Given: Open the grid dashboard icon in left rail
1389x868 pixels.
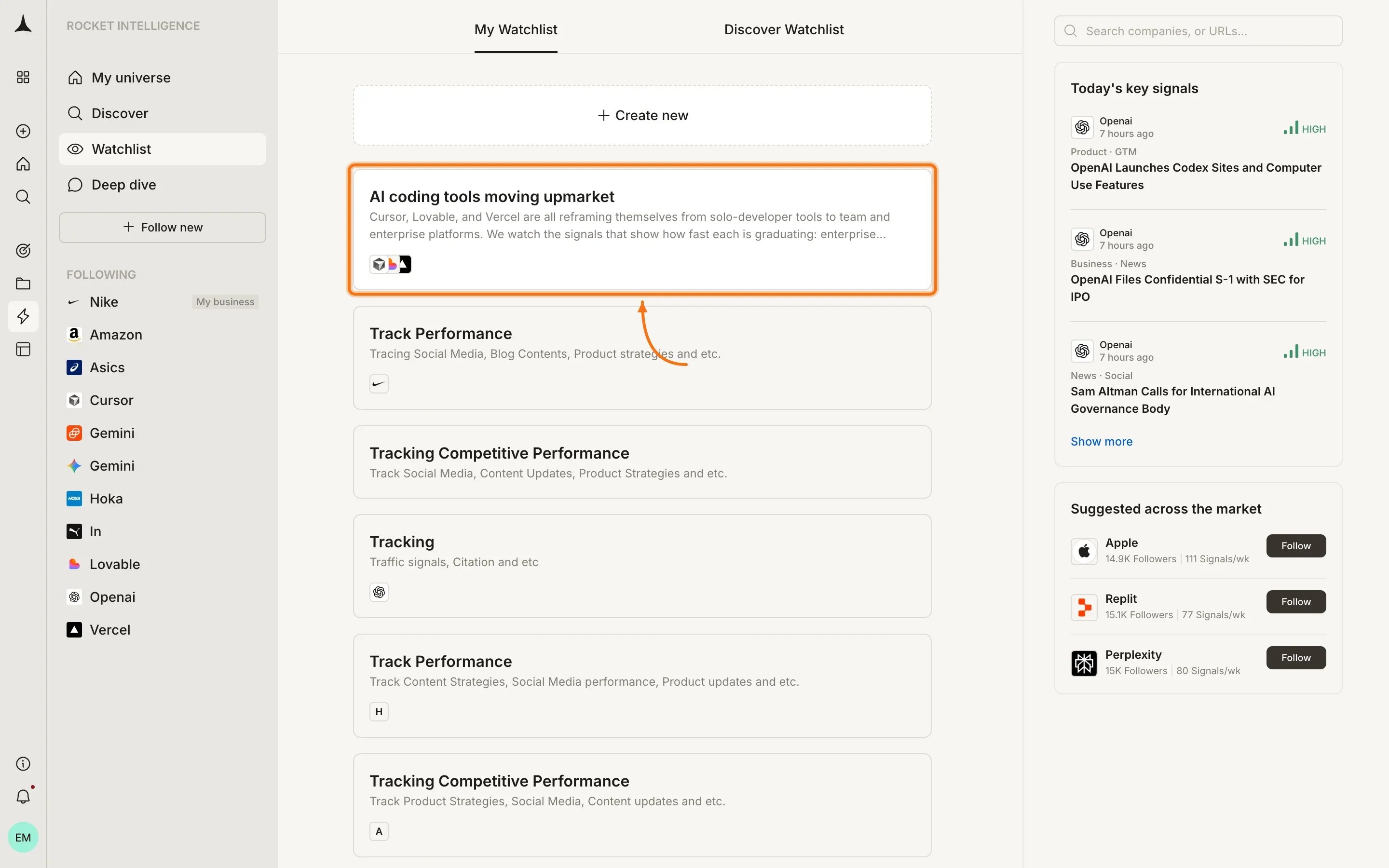Looking at the screenshot, I should pyautogui.click(x=23, y=77).
